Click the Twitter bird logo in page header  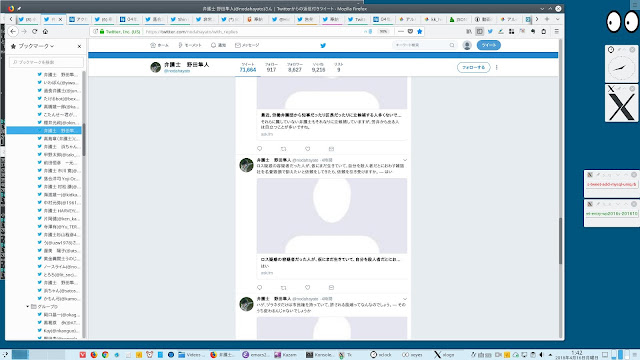coord(323,45)
